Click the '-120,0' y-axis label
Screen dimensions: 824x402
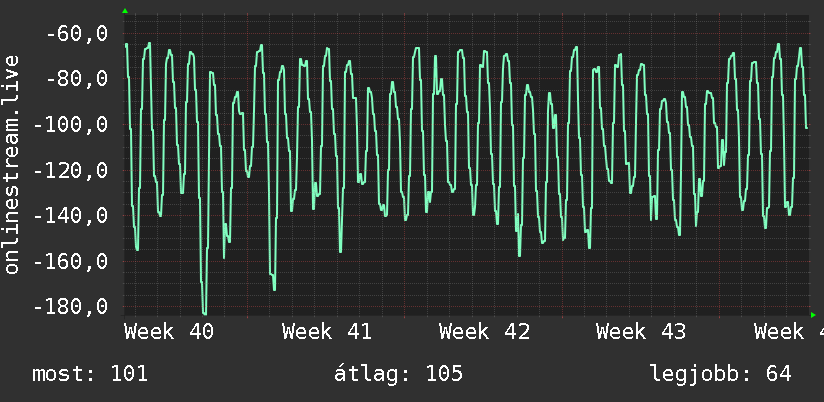[x=71, y=171]
